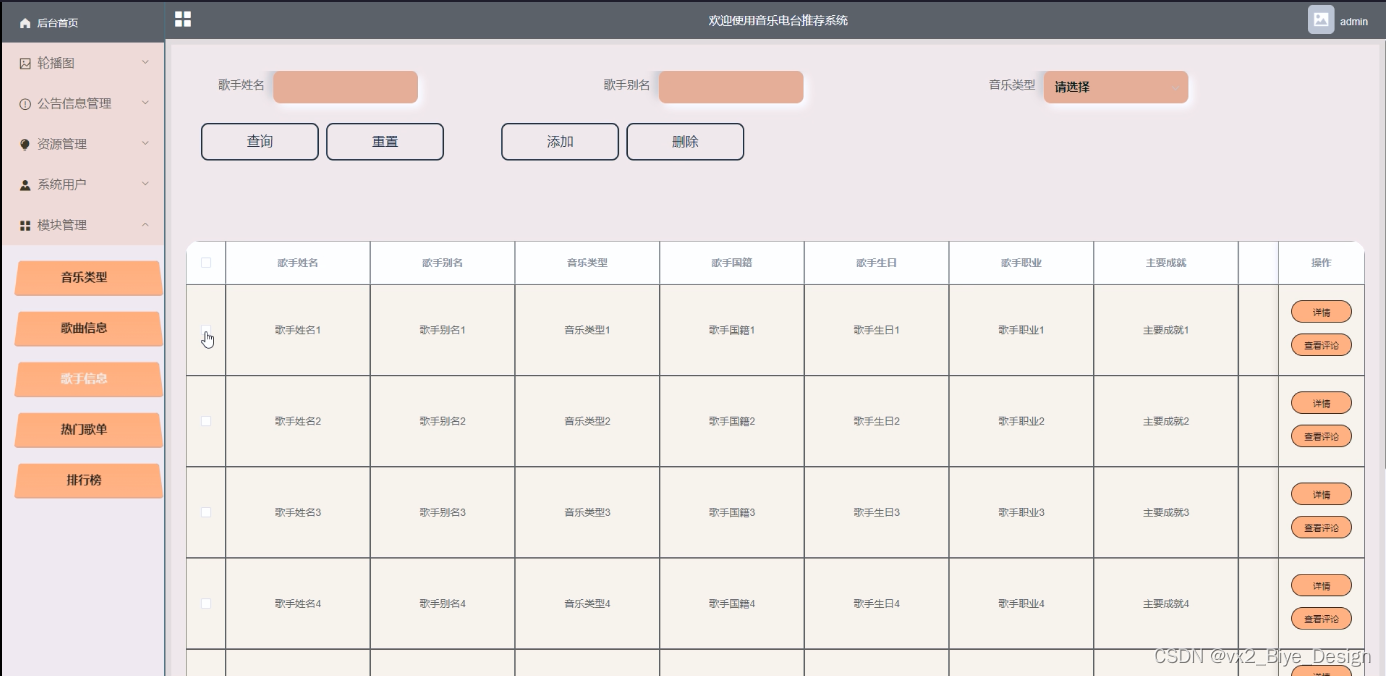The width and height of the screenshot is (1386, 676).
Task: Click the 主要成就1 cell
Action: coord(1166,330)
